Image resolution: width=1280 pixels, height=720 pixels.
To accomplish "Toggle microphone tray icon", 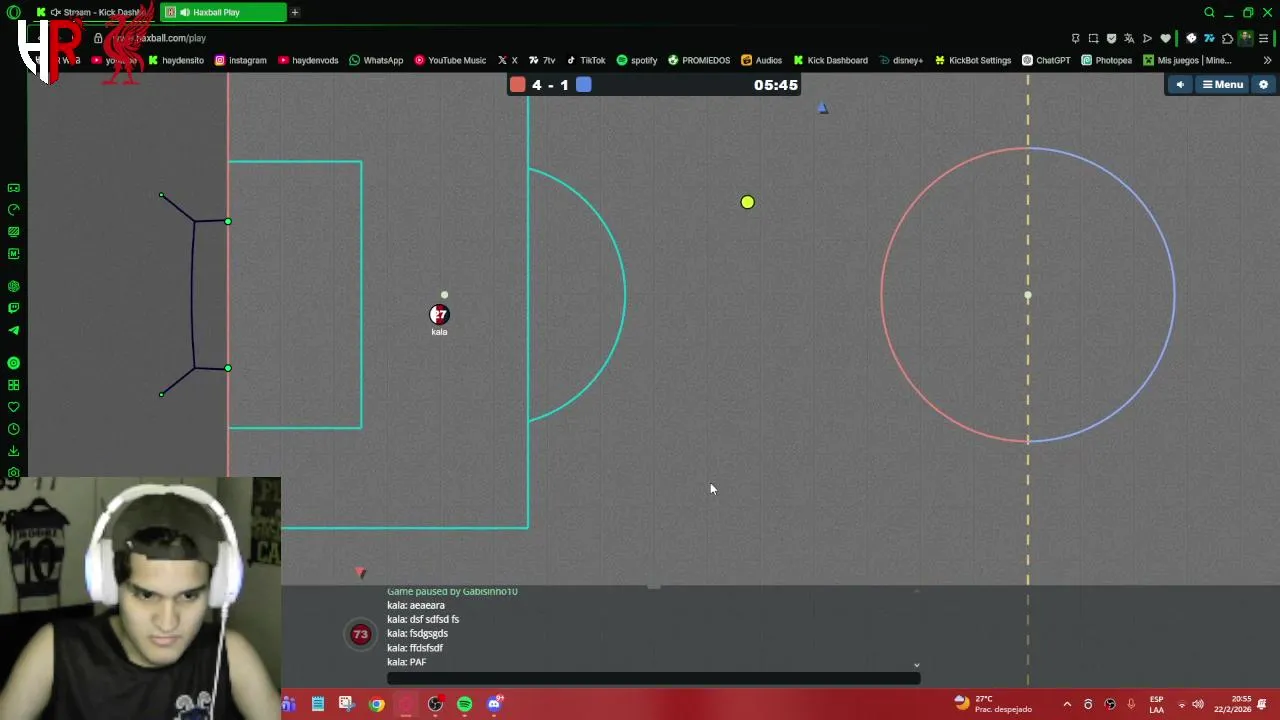I will click(x=1131, y=704).
